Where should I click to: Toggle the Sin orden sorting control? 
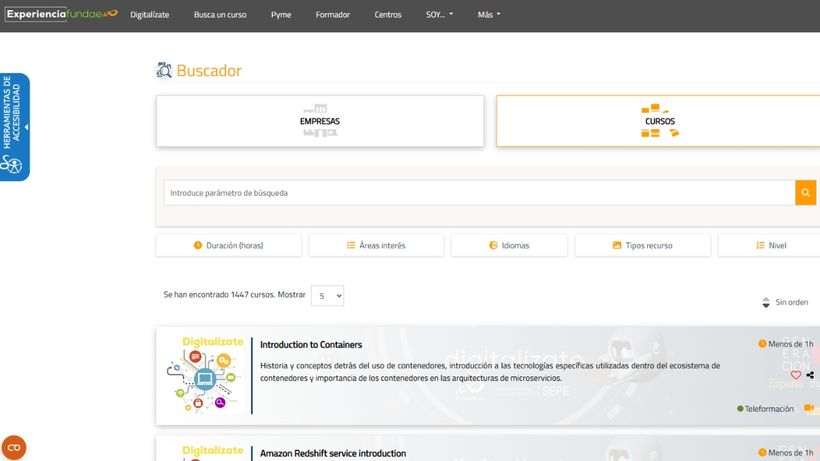click(784, 302)
